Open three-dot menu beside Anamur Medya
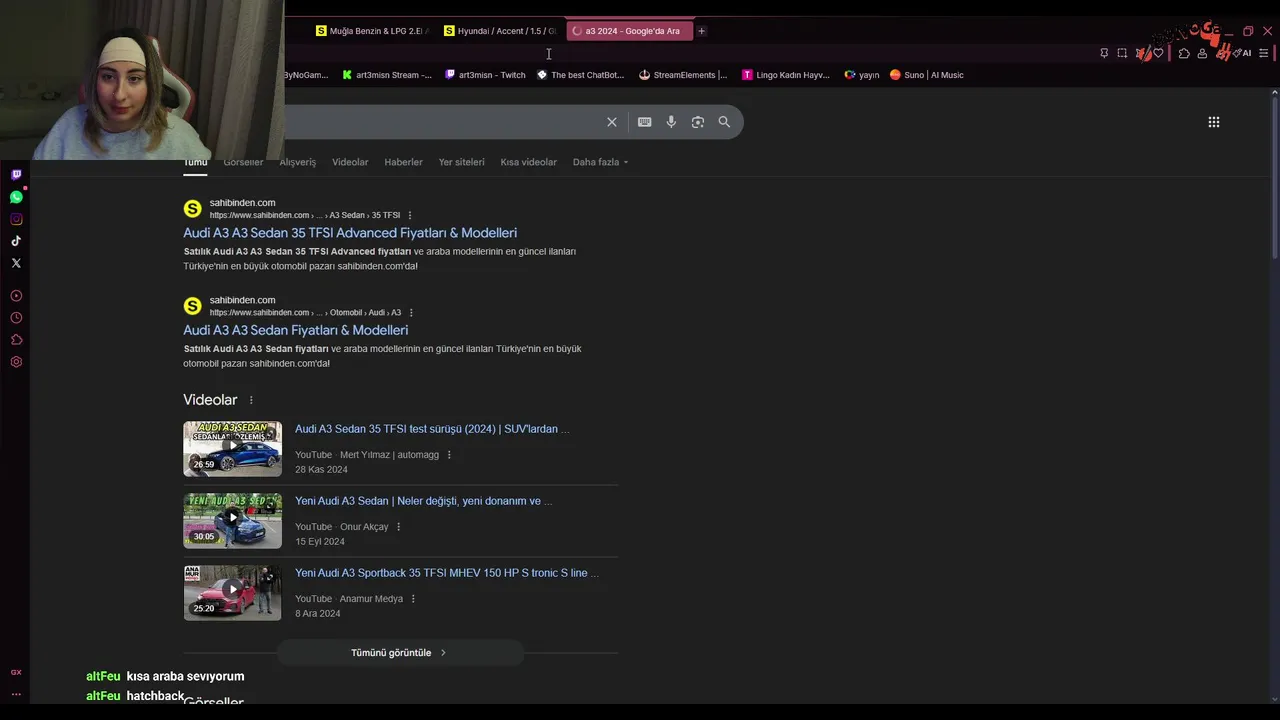The width and height of the screenshot is (1280, 720). 413,599
